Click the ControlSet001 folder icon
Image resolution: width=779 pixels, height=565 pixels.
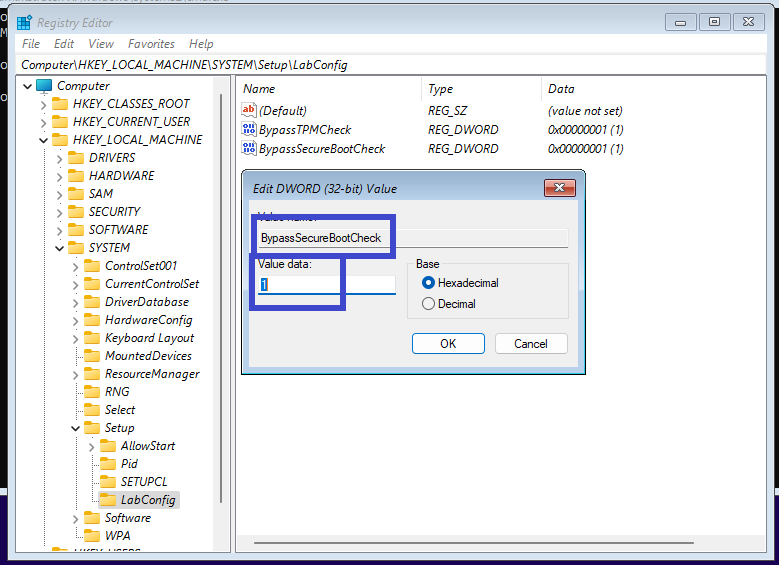pos(91,266)
